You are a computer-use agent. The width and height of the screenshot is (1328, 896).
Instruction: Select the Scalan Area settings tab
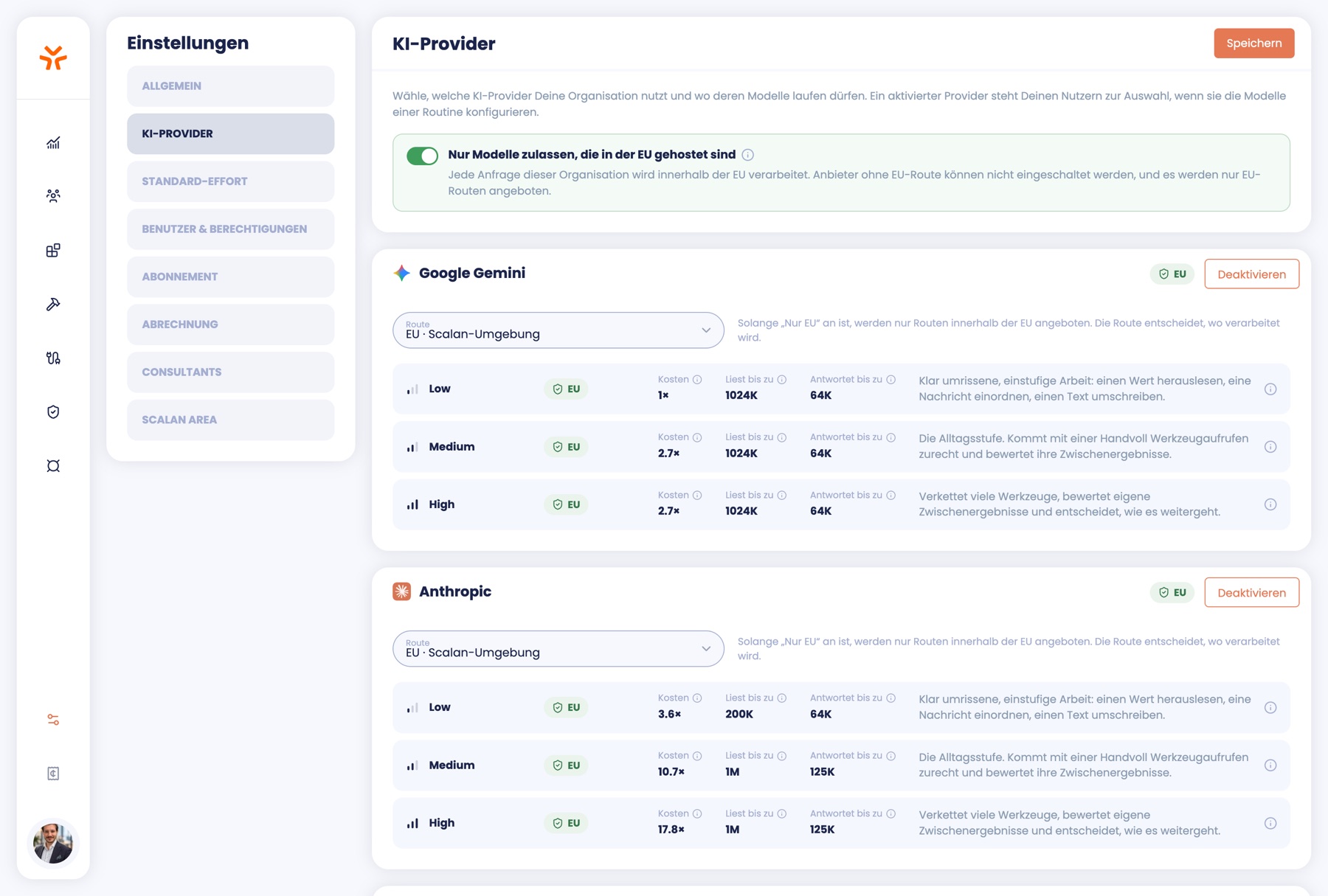(x=231, y=420)
